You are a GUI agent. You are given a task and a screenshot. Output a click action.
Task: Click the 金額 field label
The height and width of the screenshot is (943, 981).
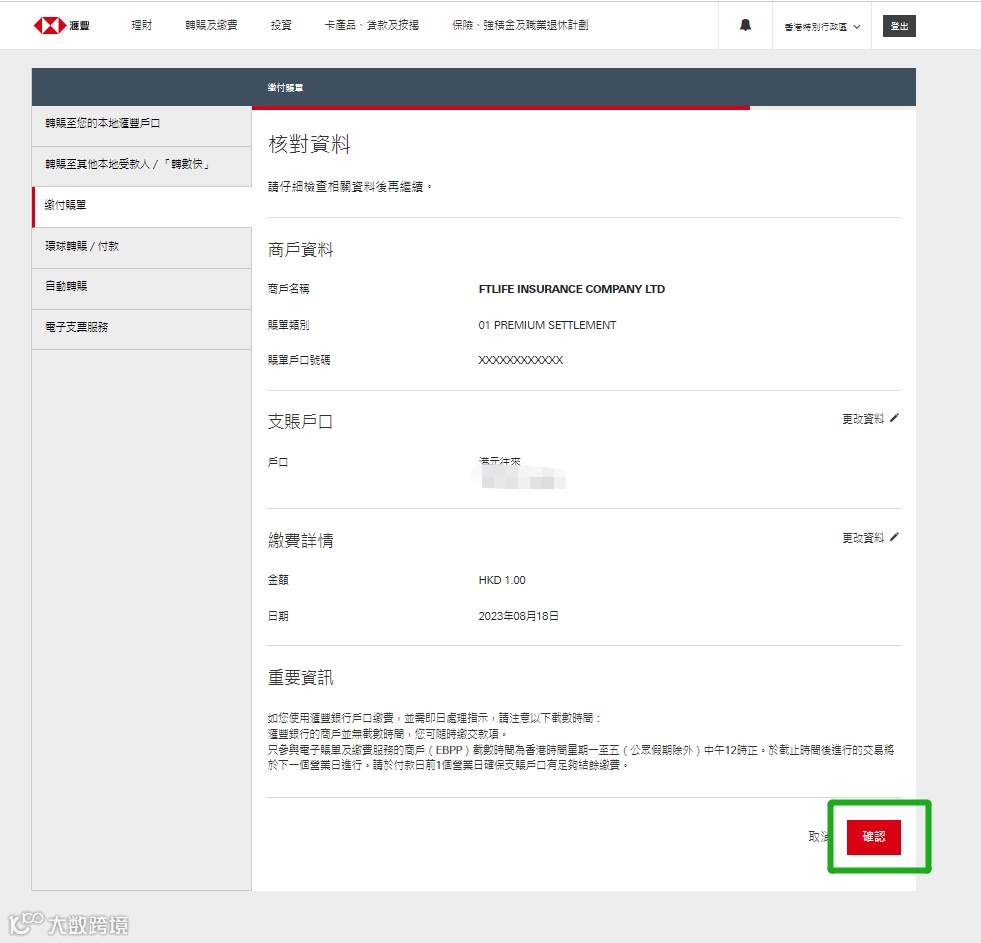278,581
